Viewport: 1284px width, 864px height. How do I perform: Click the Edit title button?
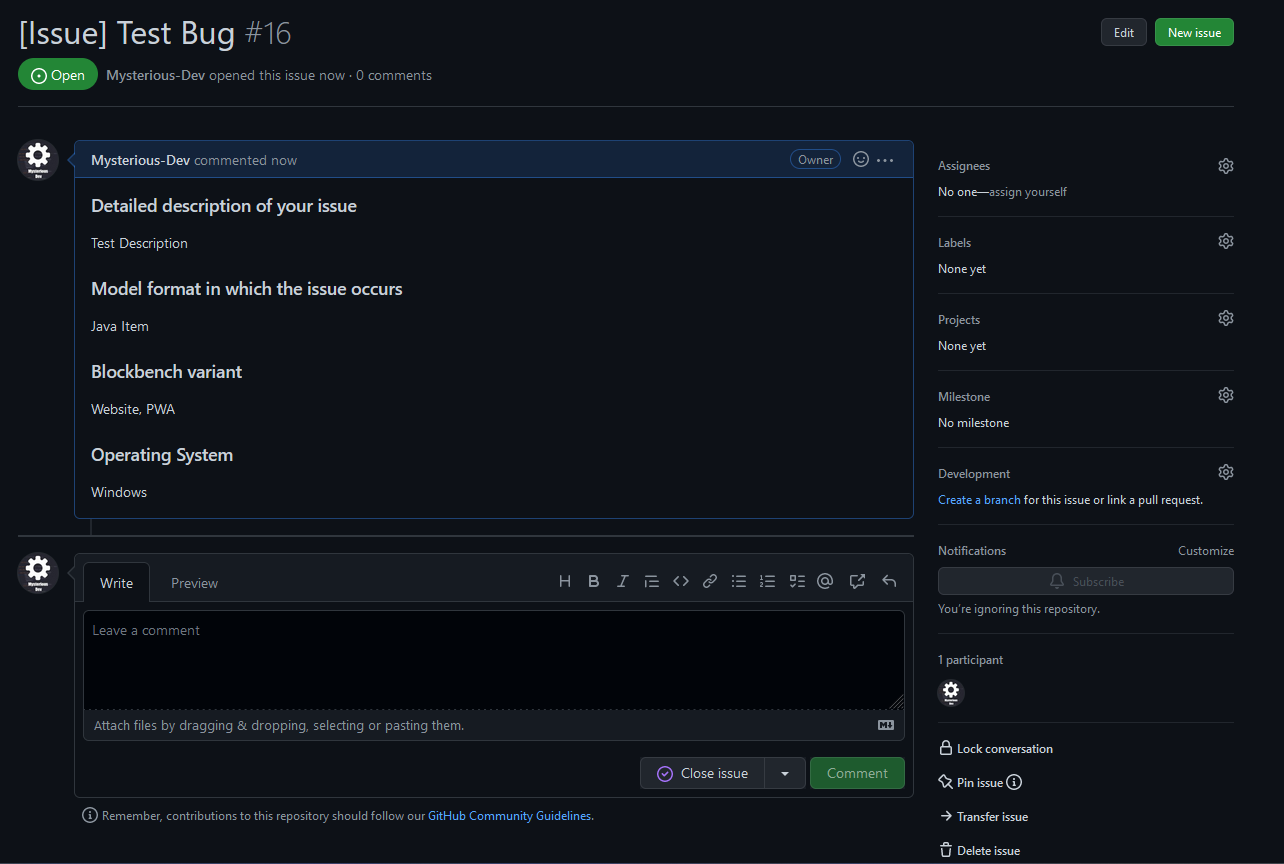1124,32
